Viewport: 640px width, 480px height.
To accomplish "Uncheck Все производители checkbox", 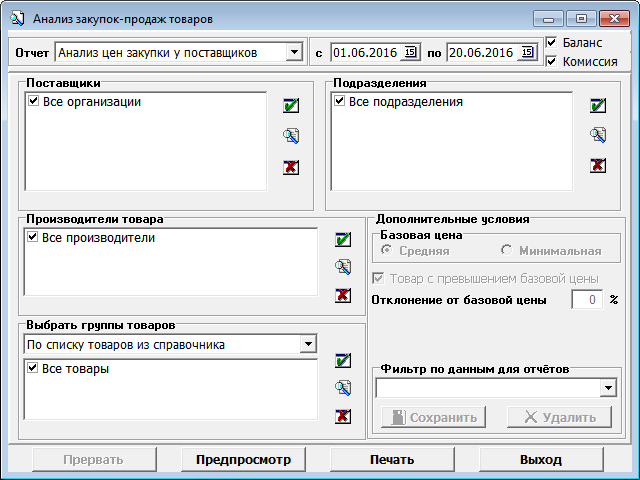I will (x=35, y=238).
